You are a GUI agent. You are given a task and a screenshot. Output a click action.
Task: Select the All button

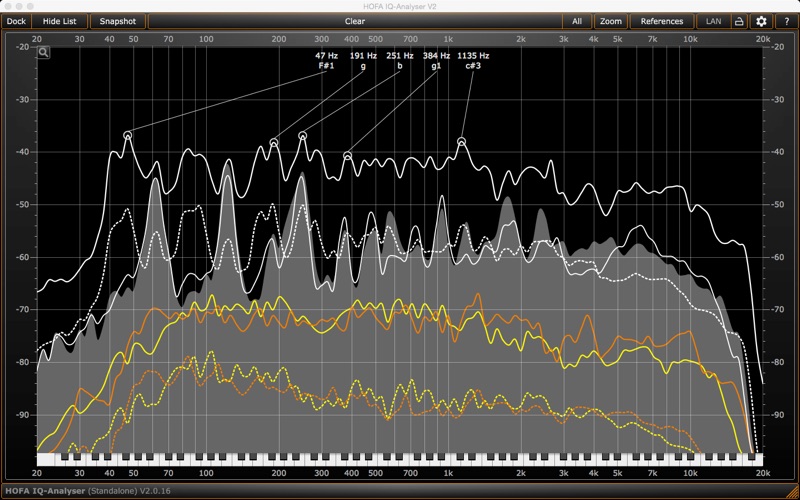(x=577, y=21)
